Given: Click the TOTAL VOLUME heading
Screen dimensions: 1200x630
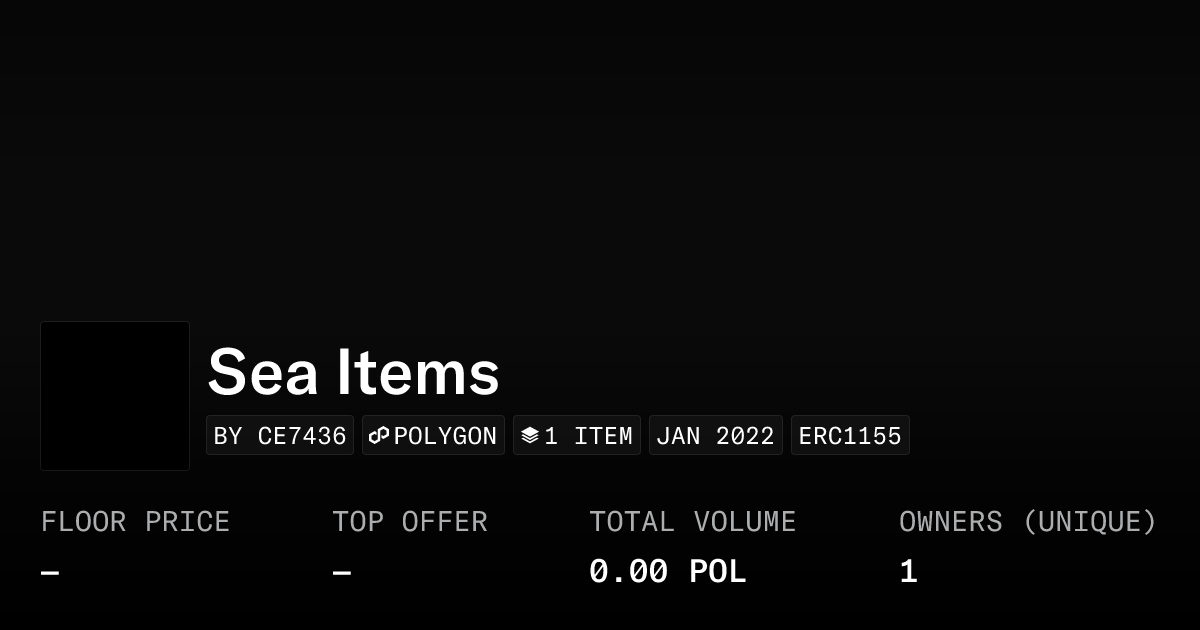Looking at the screenshot, I should click(x=692, y=522).
